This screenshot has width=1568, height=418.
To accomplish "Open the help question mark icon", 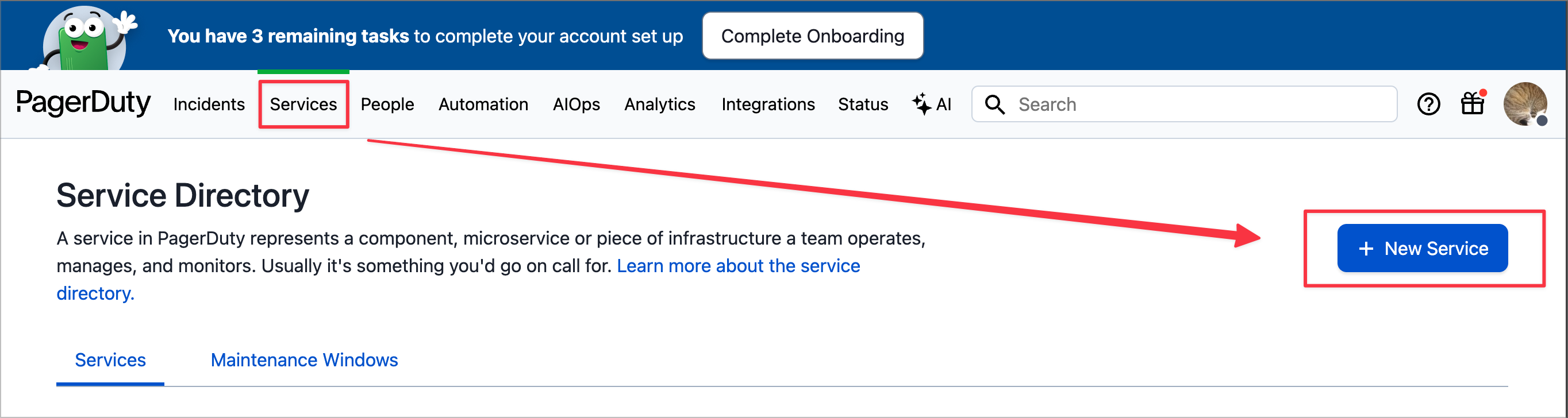I will tap(1428, 104).
